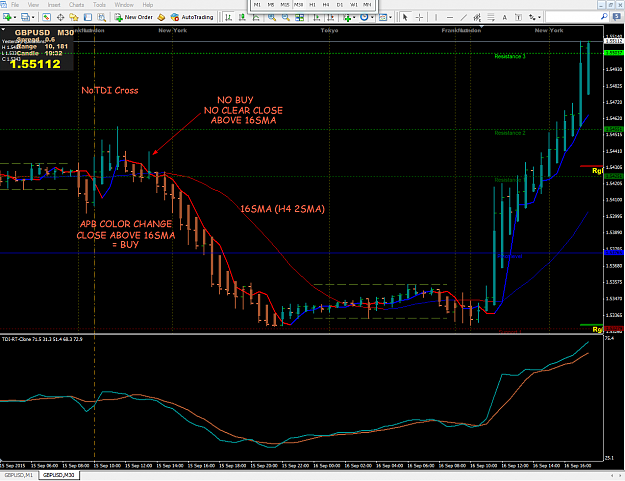Click the MetaTrader application icon in menu bar
This screenshot has width=625, height=481.
(x=4, y=5)
